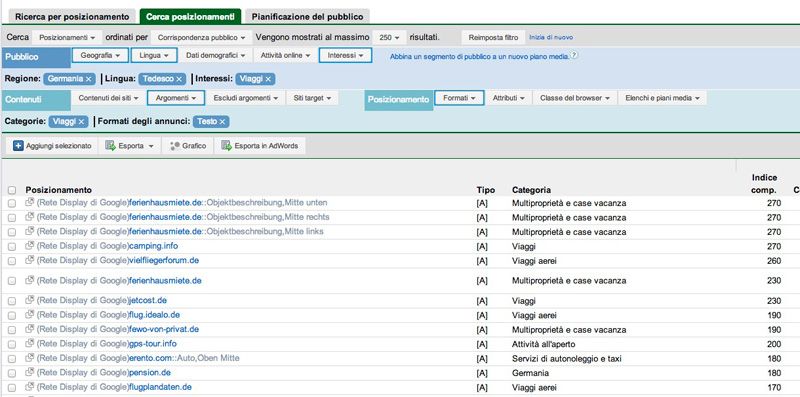800x397 pixels.
Task: Open external link icon for gps-tour.info
Action: (x=30, y=343)
